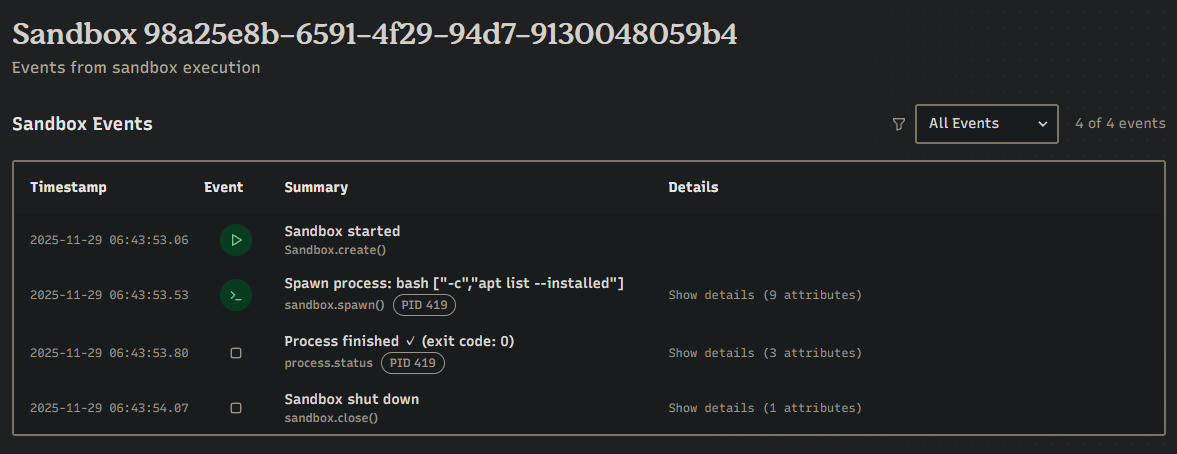Click the green terminal spawn process icon
This screenshot has height=454, width=1177.
coord(236,295)
